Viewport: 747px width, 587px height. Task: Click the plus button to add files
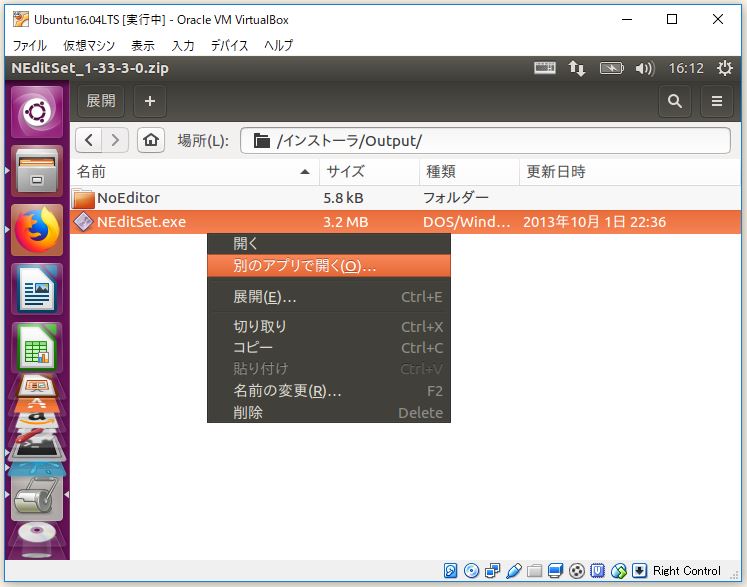click(x=150, y=101)
